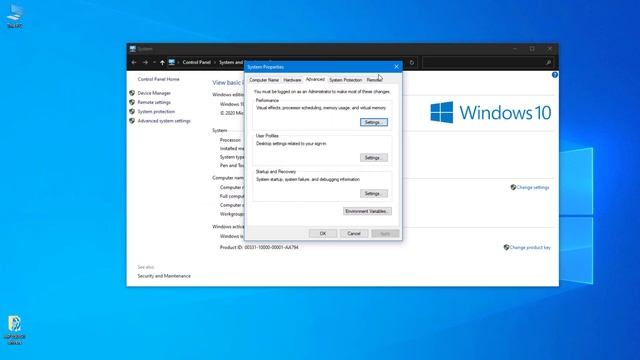640x360 pixels.
Task: Open the help question mark icon
Action: coord(555,75)
